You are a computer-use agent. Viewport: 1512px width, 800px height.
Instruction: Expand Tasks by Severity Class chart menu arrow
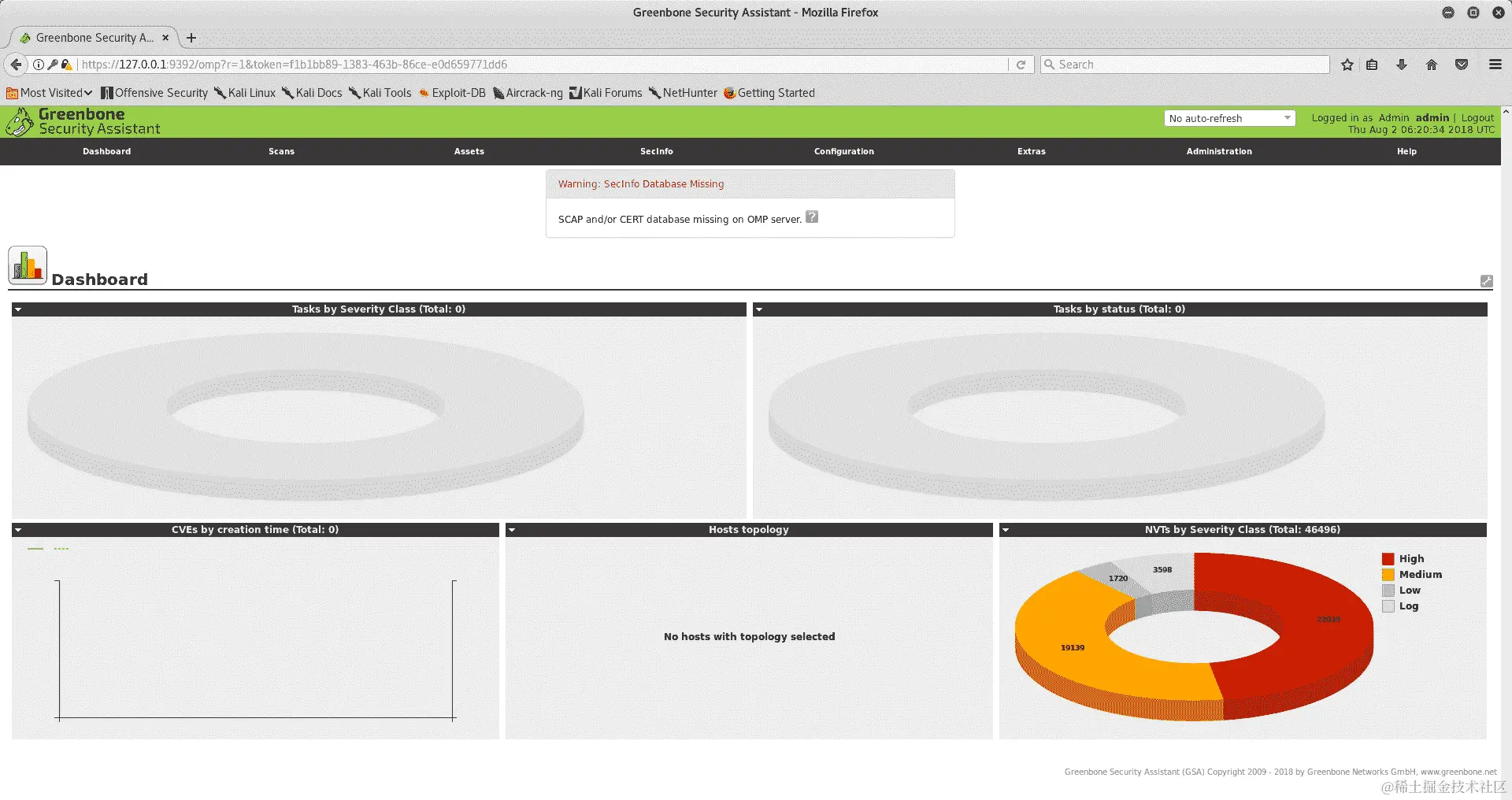click(x=18, y=309)
